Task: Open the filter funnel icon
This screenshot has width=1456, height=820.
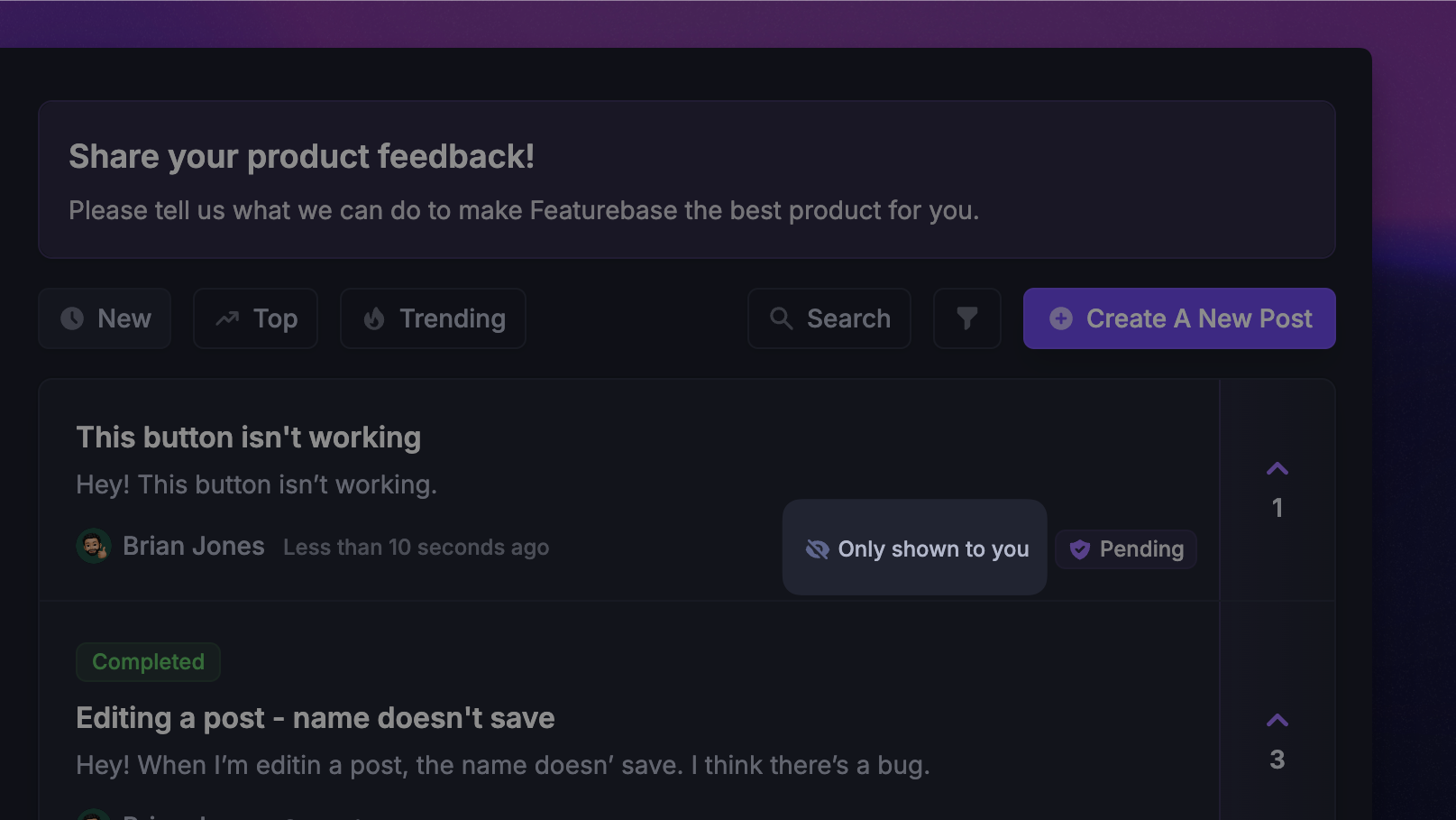Action: pyautogui.click(x=966, y=318)
